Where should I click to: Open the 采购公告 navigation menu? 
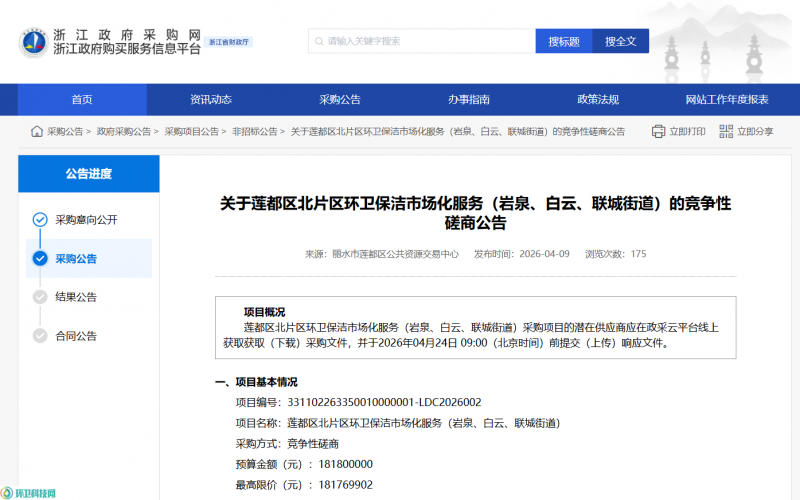click(340, 99)
